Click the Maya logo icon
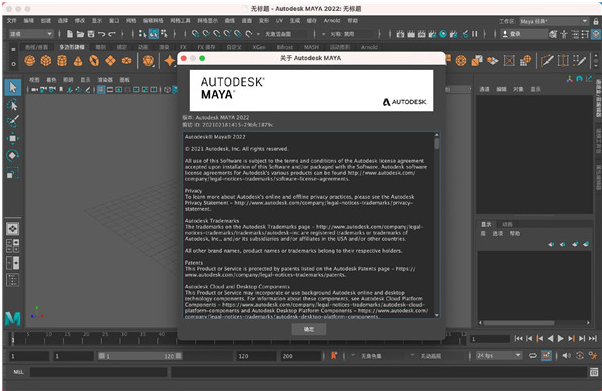602x391 pixels. pos(13,318)
